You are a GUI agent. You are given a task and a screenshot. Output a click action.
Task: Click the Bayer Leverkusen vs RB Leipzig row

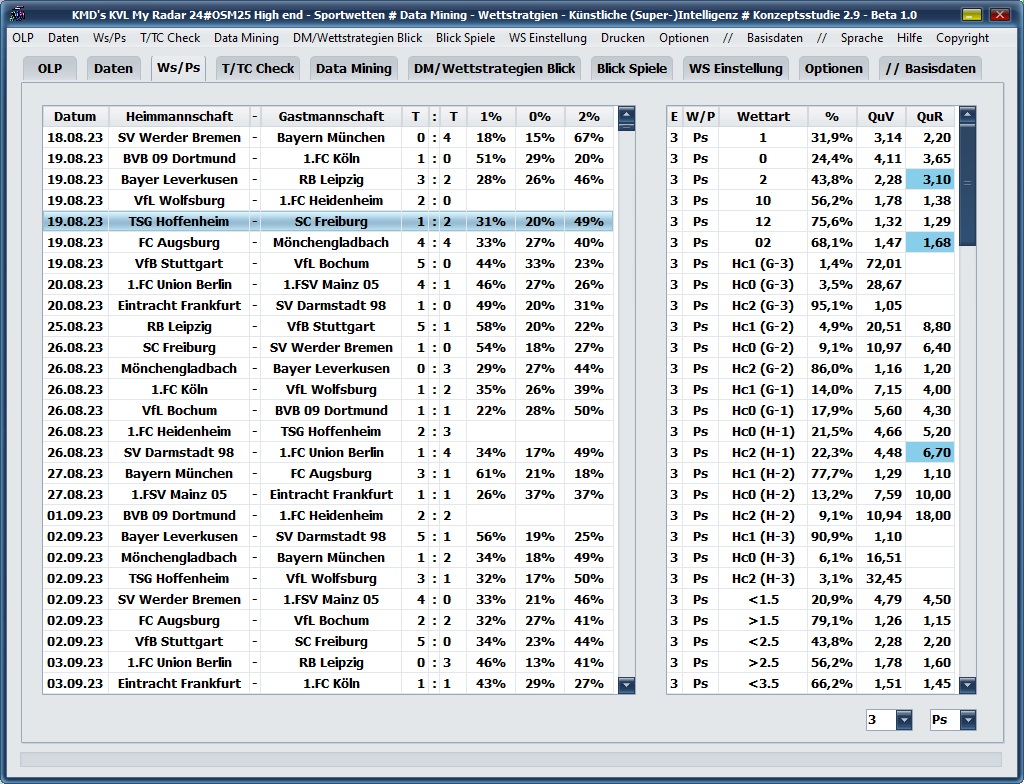328,180
